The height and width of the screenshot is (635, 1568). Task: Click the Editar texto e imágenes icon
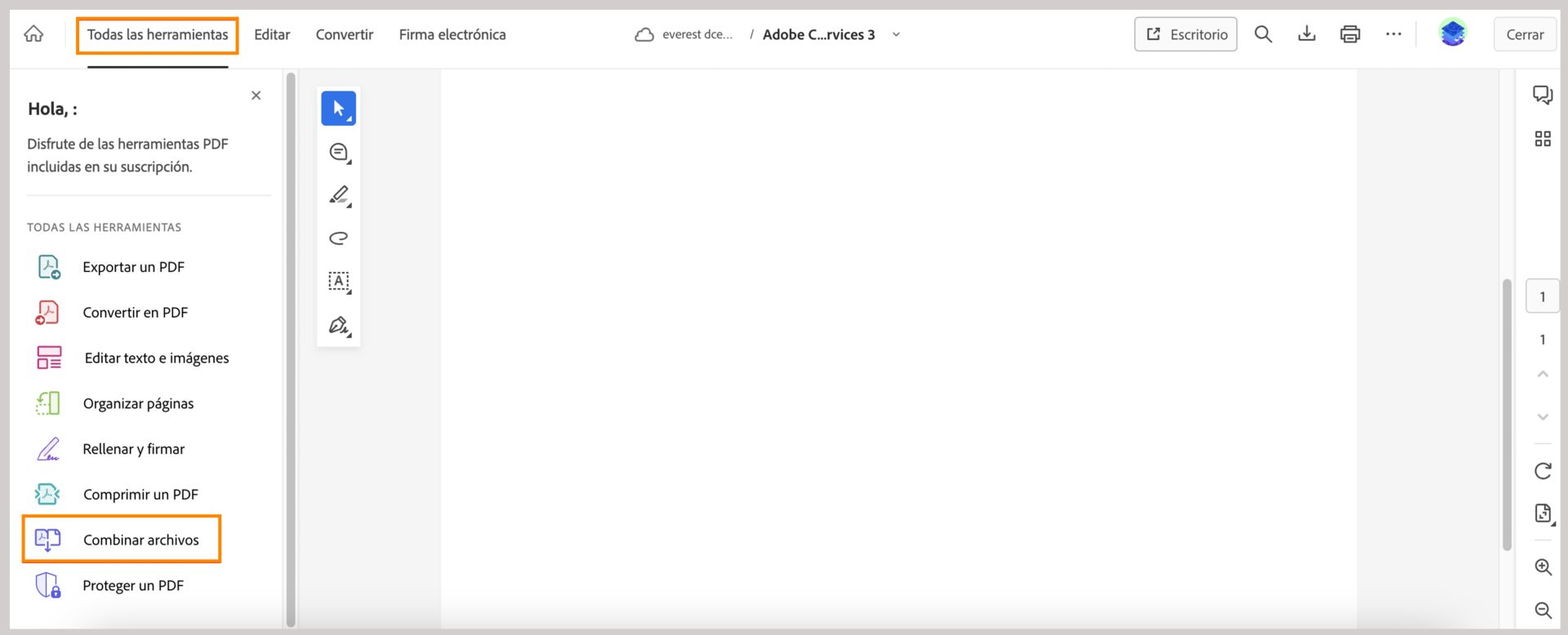49,358
